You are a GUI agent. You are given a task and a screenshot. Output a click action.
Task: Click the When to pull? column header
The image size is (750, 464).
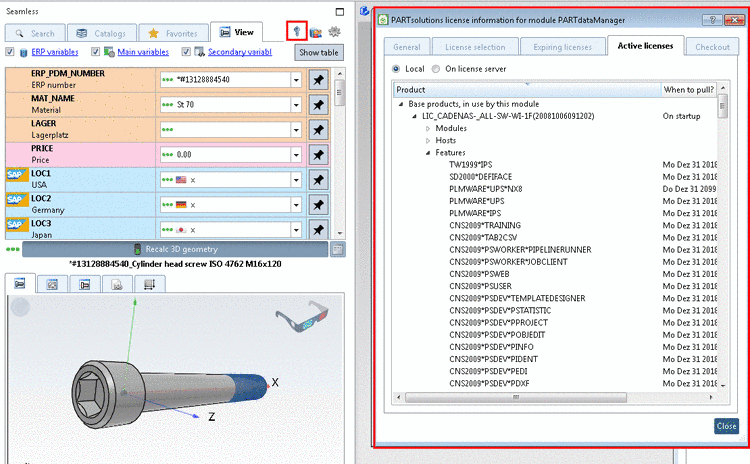pyautogui.click(x=689, y=89)
